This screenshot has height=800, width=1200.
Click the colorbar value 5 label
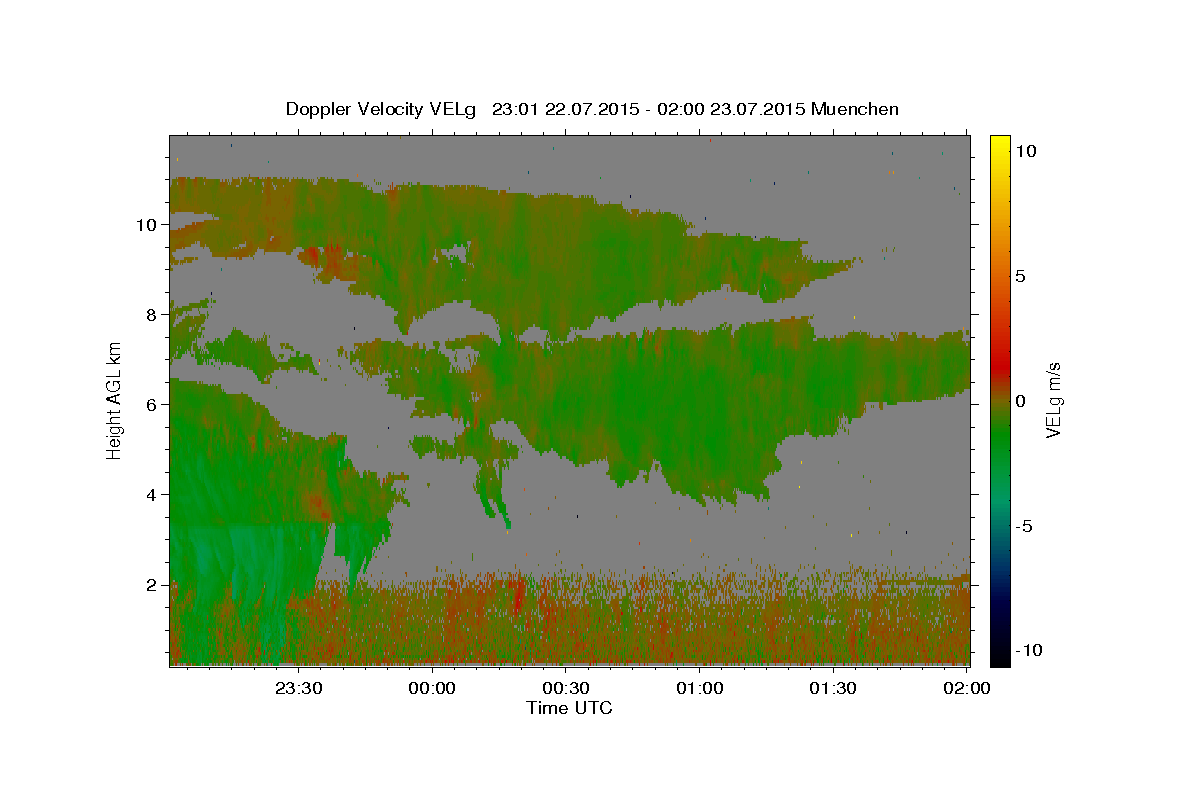click(x=1020, y=276)
